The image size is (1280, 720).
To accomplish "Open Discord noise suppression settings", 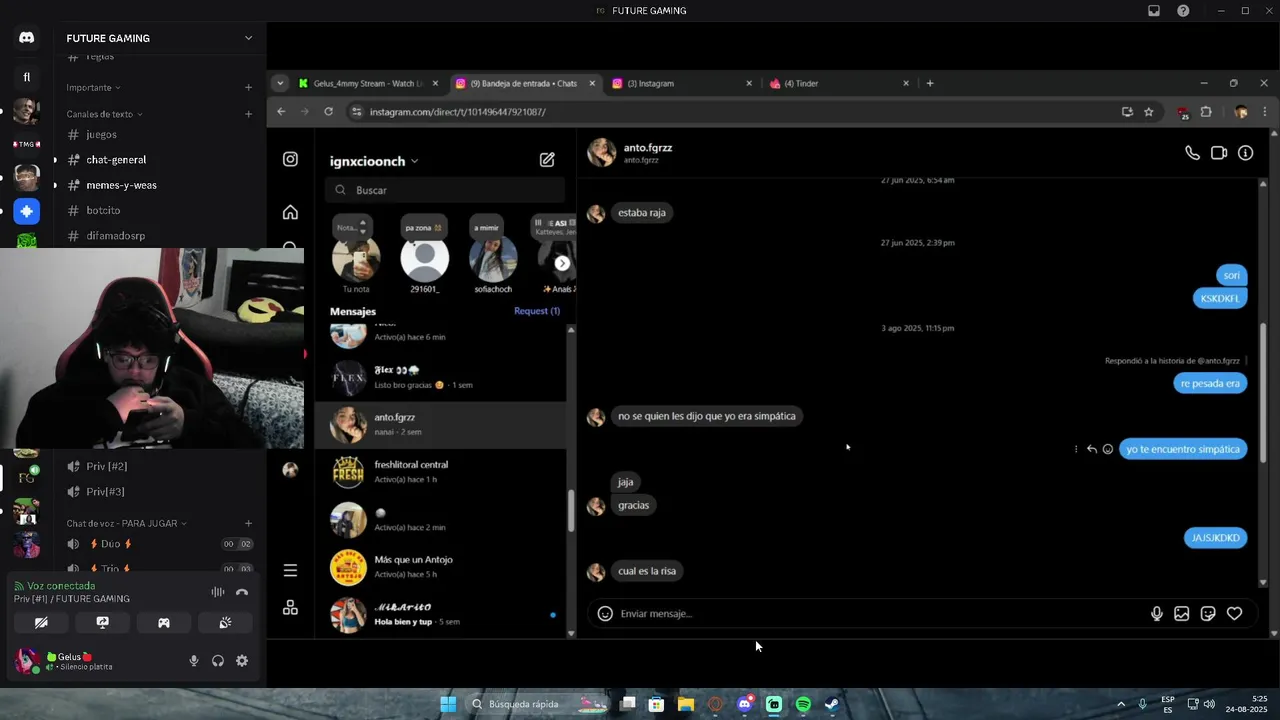I will (x=217, y=592).
